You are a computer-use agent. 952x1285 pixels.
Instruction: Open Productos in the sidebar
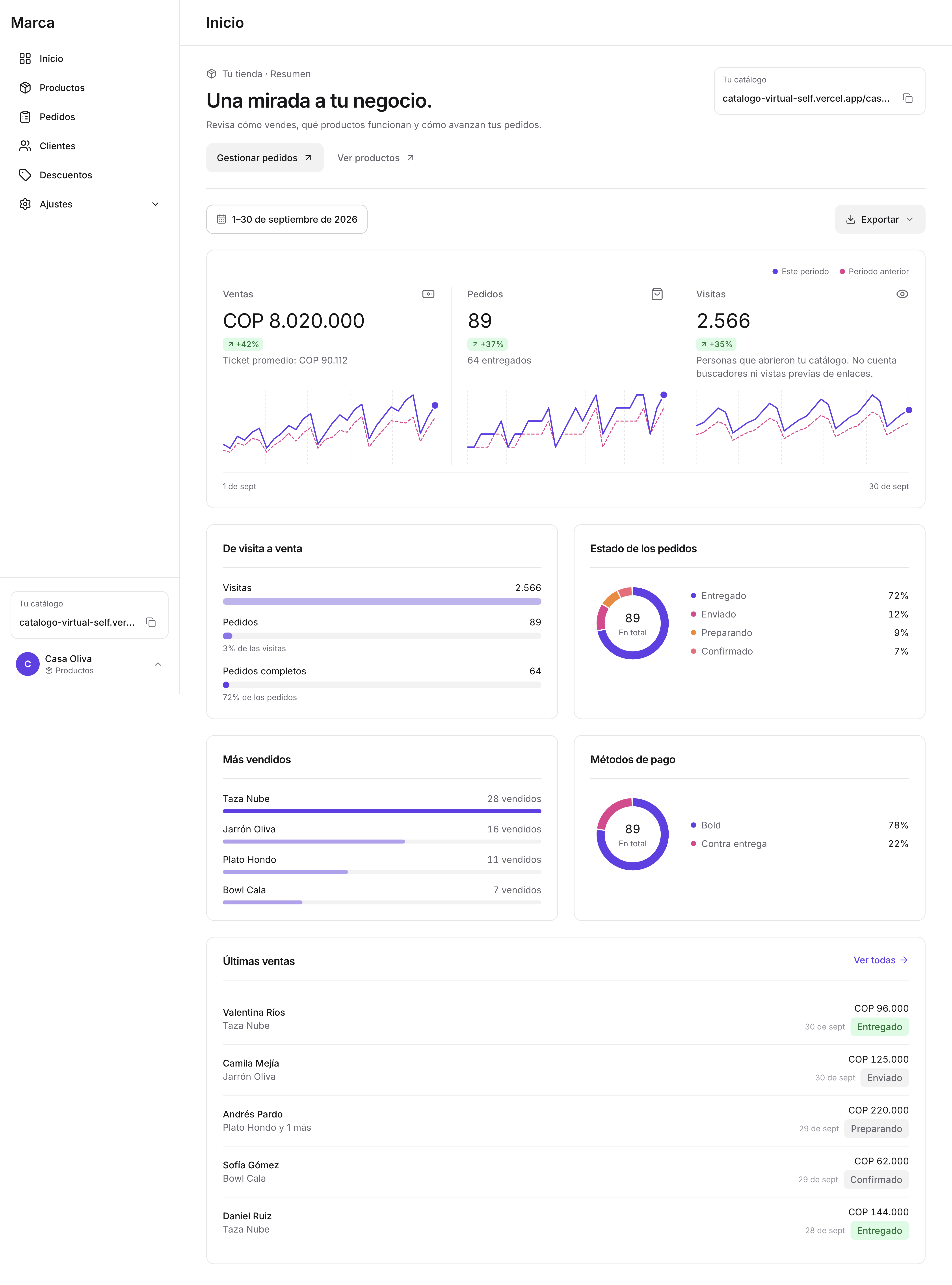pyautogui.click(x=89, y=88)
